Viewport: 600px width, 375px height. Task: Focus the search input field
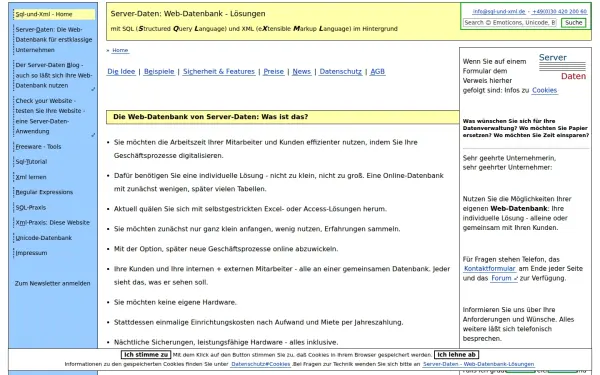click(x=510, y=23)
